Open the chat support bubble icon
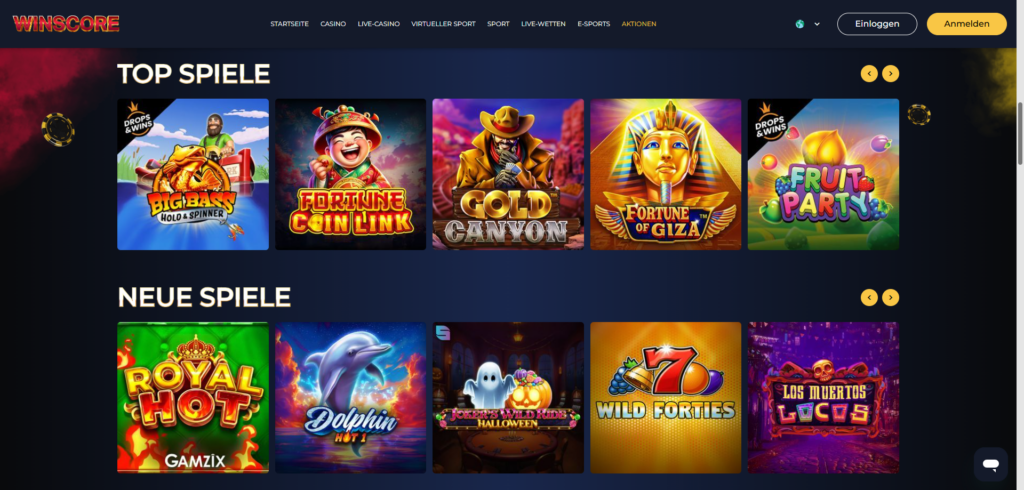The height and width of the screenshot is (490, 1024). (991, 465)
